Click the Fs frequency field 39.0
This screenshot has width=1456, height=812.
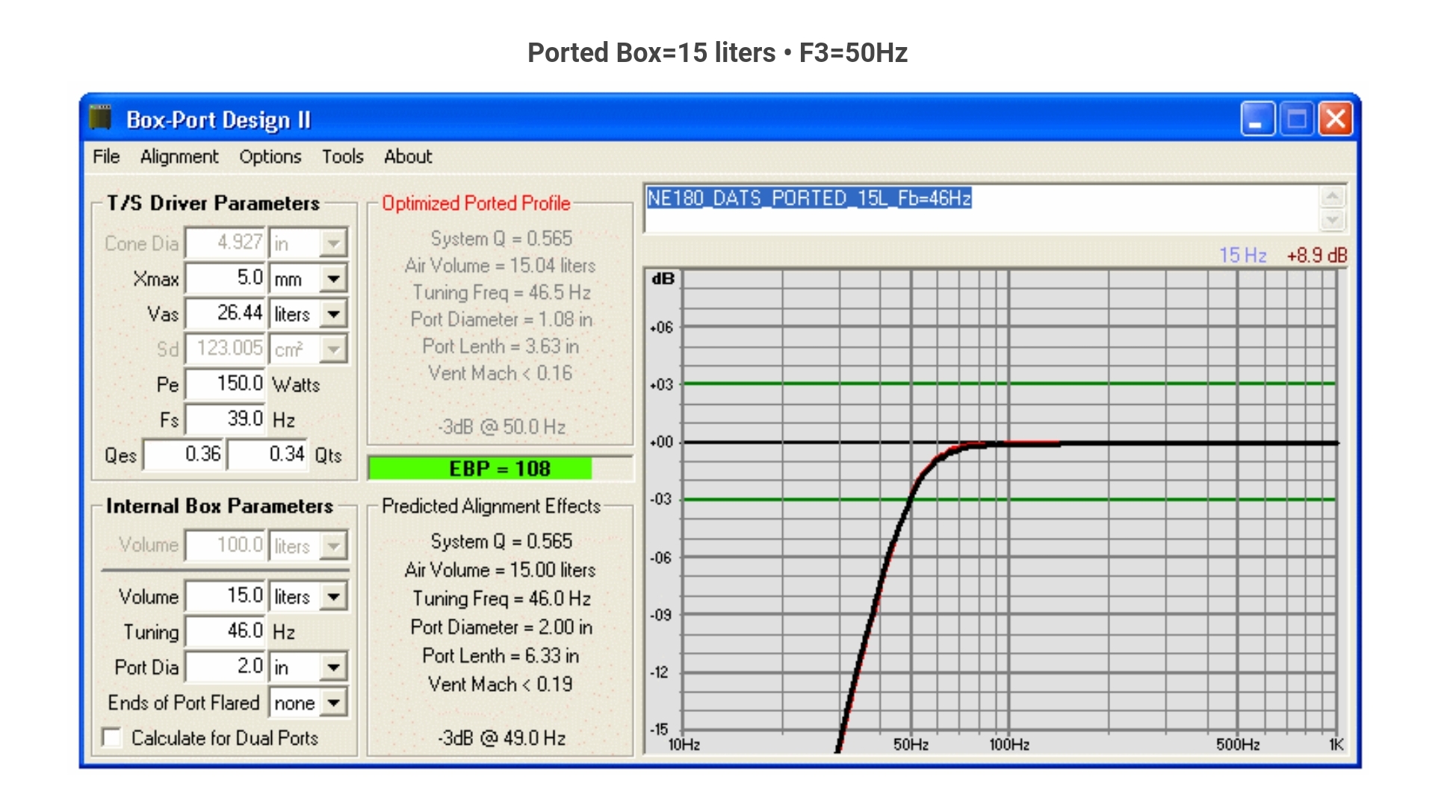click(x=226, y=419)
